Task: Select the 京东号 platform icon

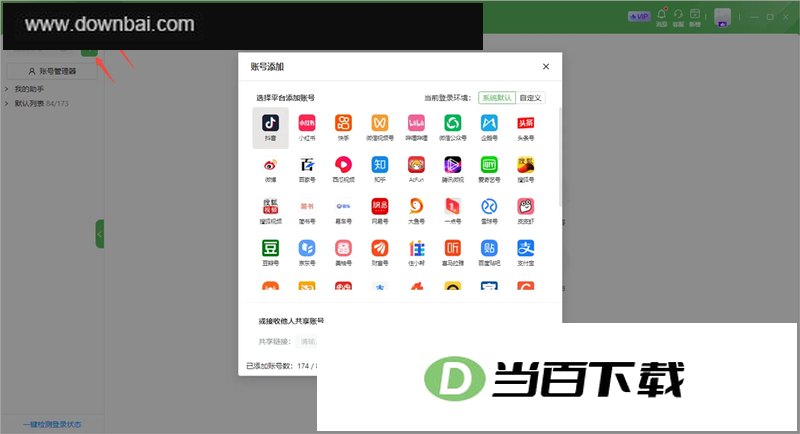Action: tap(307, 248)
